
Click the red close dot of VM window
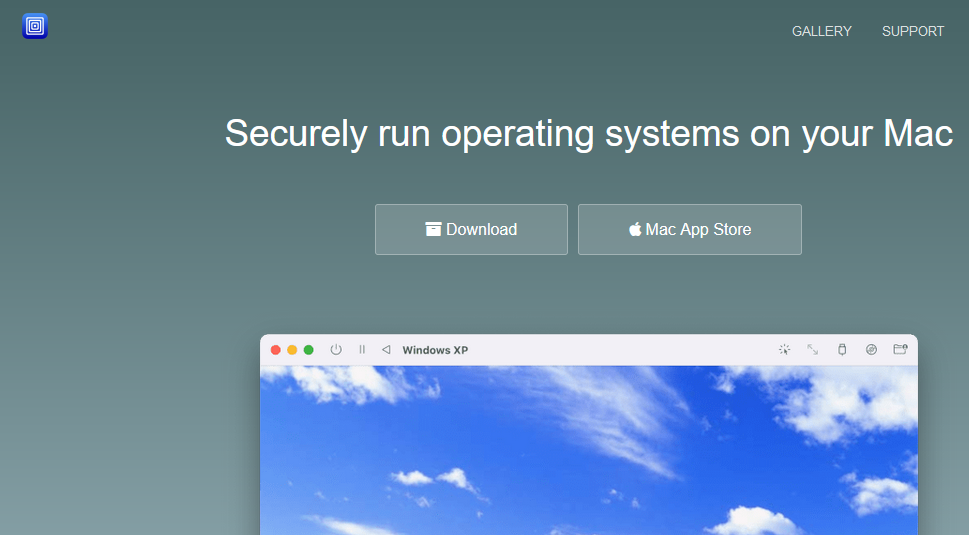(x=276, y=350)
